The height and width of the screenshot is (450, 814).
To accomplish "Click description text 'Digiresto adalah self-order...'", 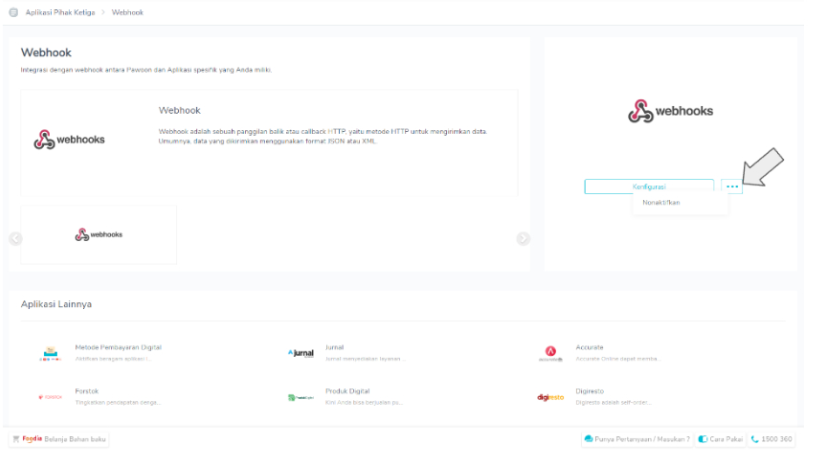I will 613,402.
